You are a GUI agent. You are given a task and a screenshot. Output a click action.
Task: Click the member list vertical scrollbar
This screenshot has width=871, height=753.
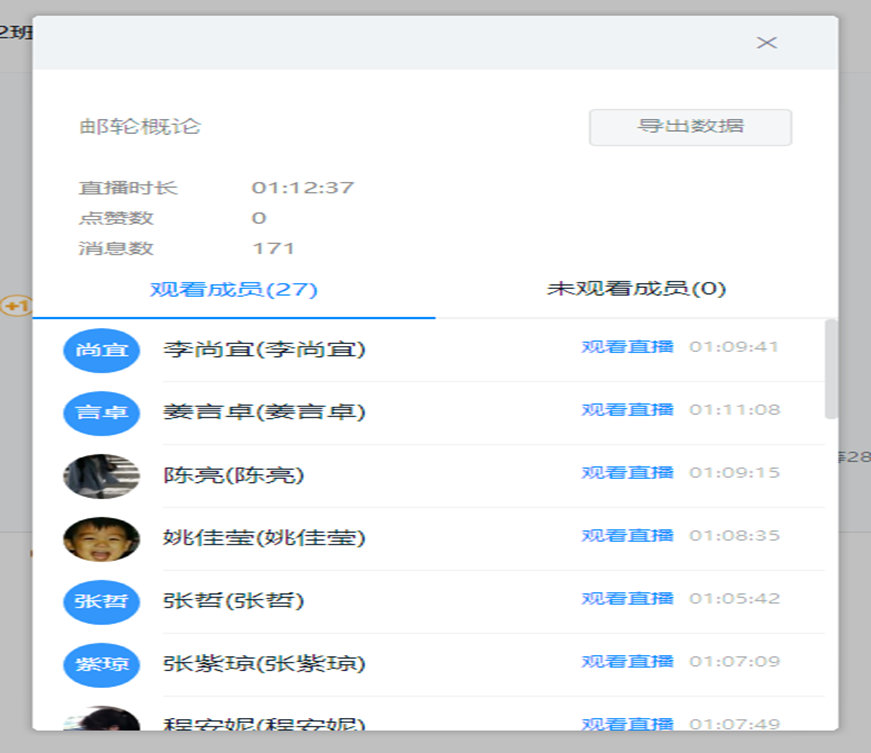point(831,370)
